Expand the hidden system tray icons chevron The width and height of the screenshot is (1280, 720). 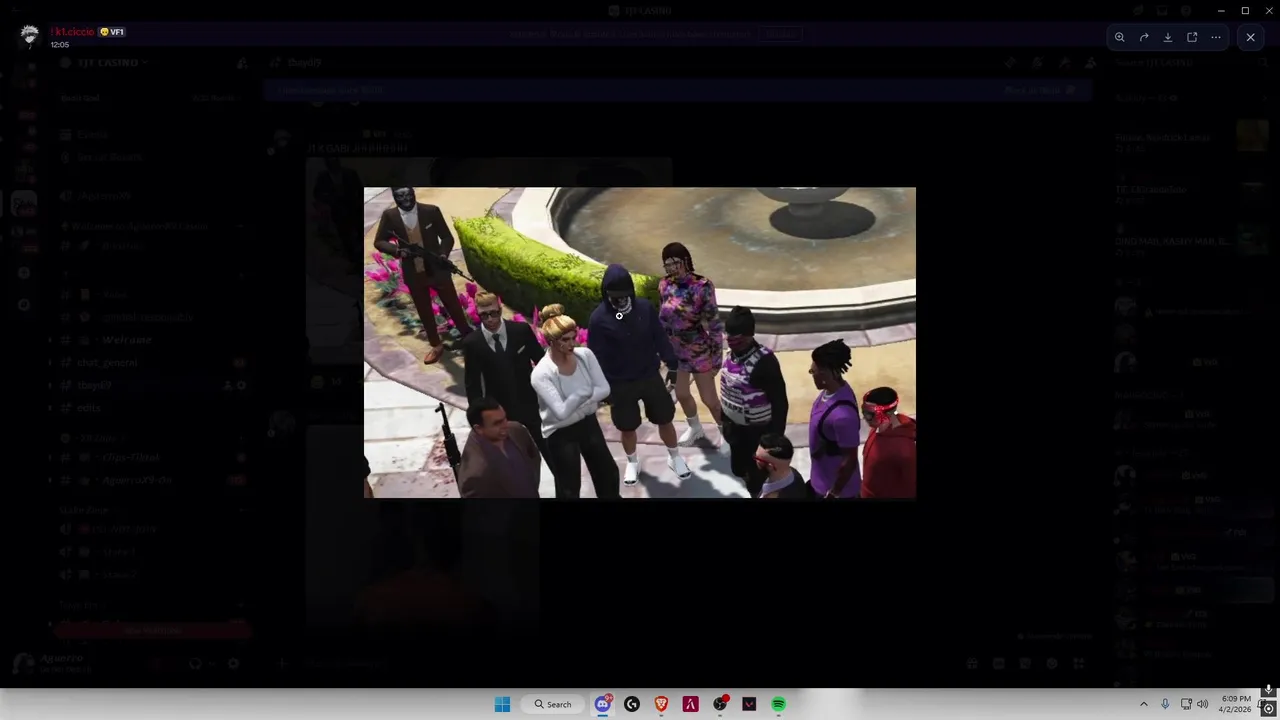1144,704
